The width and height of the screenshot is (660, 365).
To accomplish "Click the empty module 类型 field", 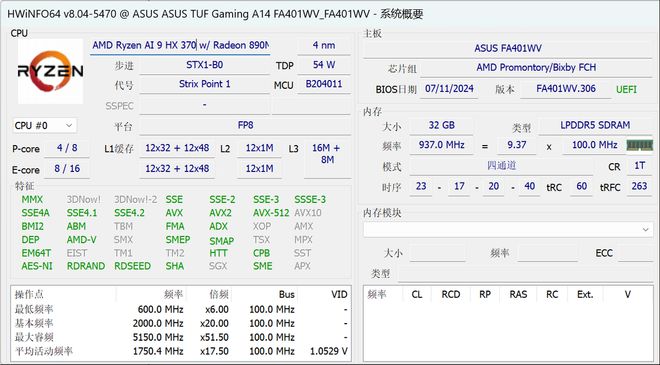I will pyautogui.click(x=525, y=274).
